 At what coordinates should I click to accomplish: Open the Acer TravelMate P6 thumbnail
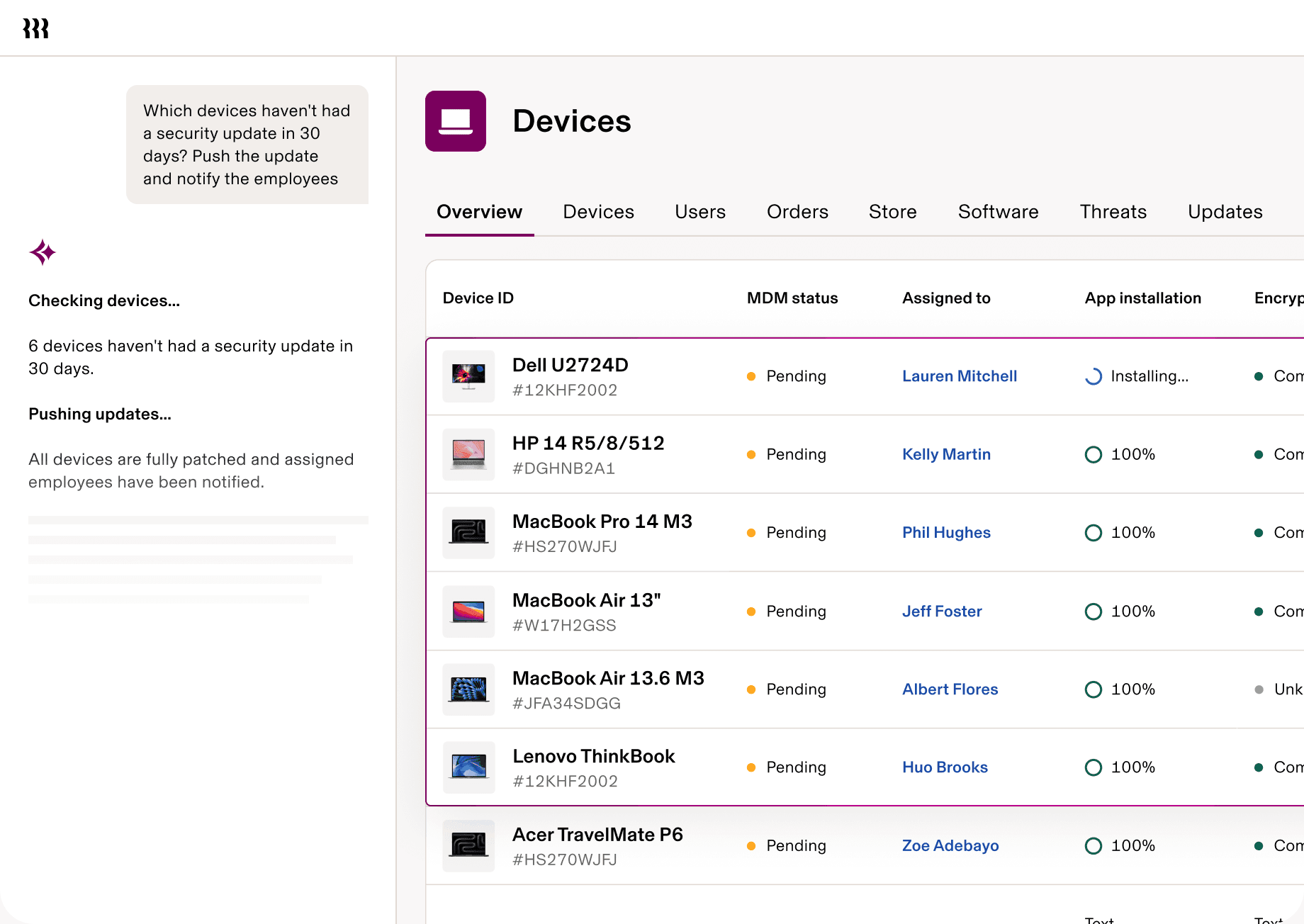point(468,846)
